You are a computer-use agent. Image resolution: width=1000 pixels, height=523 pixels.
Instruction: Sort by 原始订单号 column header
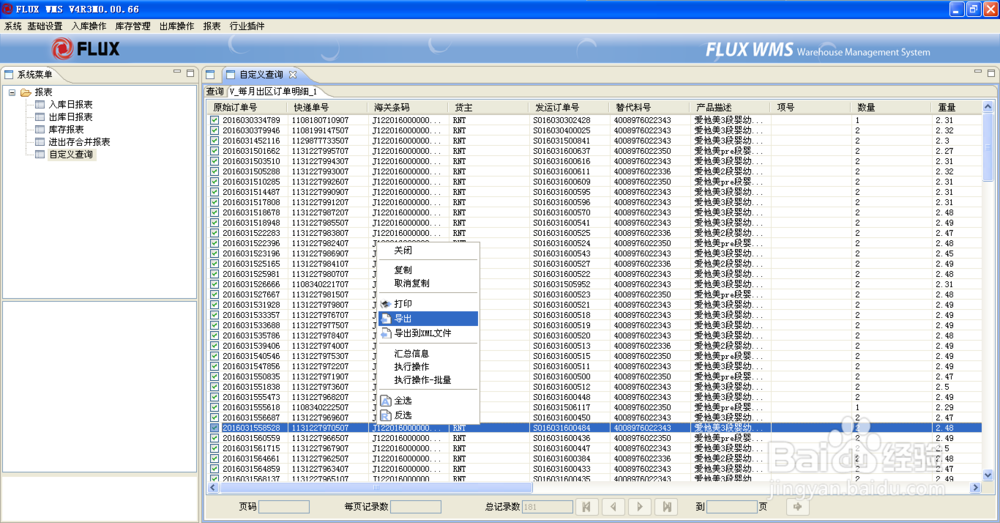pyautogui.click(x=249, y=107)
